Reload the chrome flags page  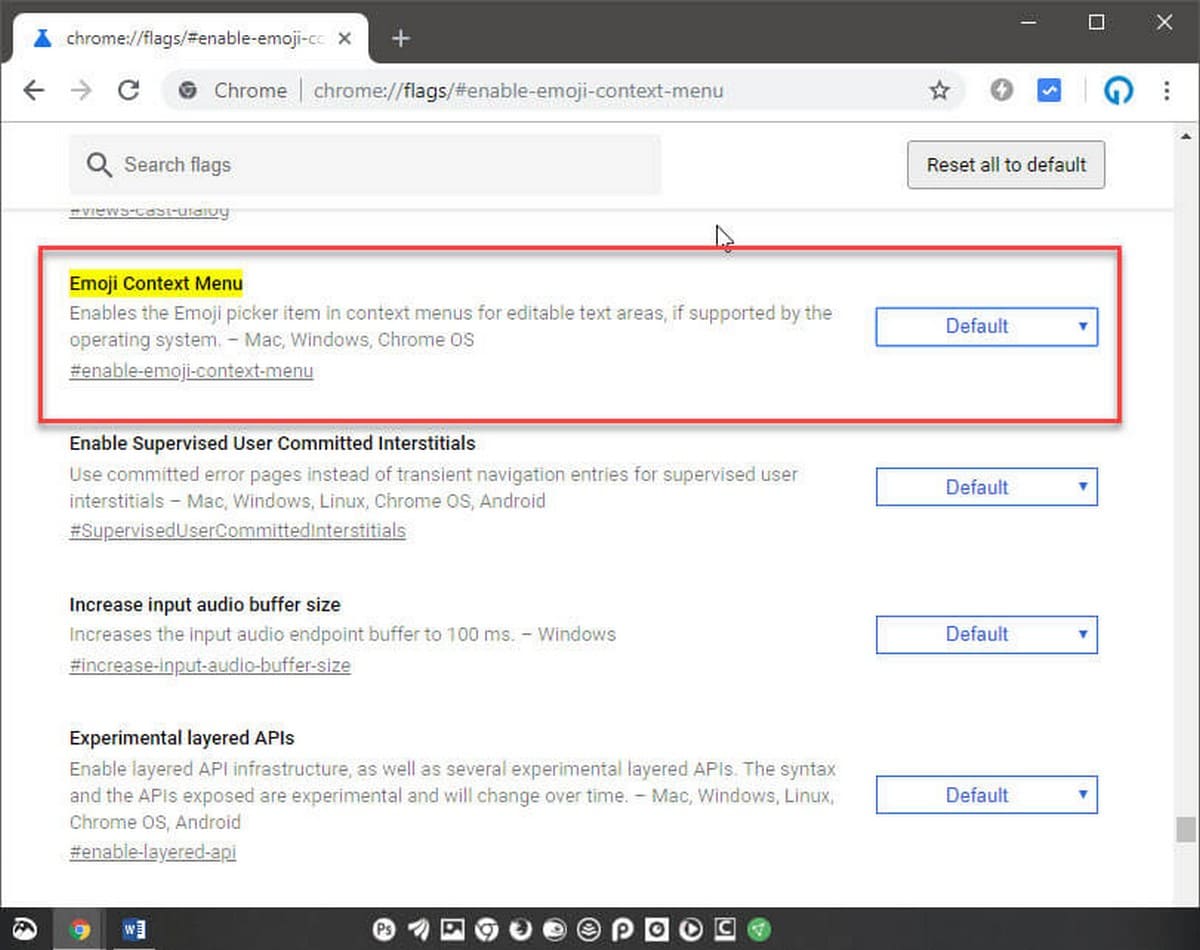coord(128,90)
